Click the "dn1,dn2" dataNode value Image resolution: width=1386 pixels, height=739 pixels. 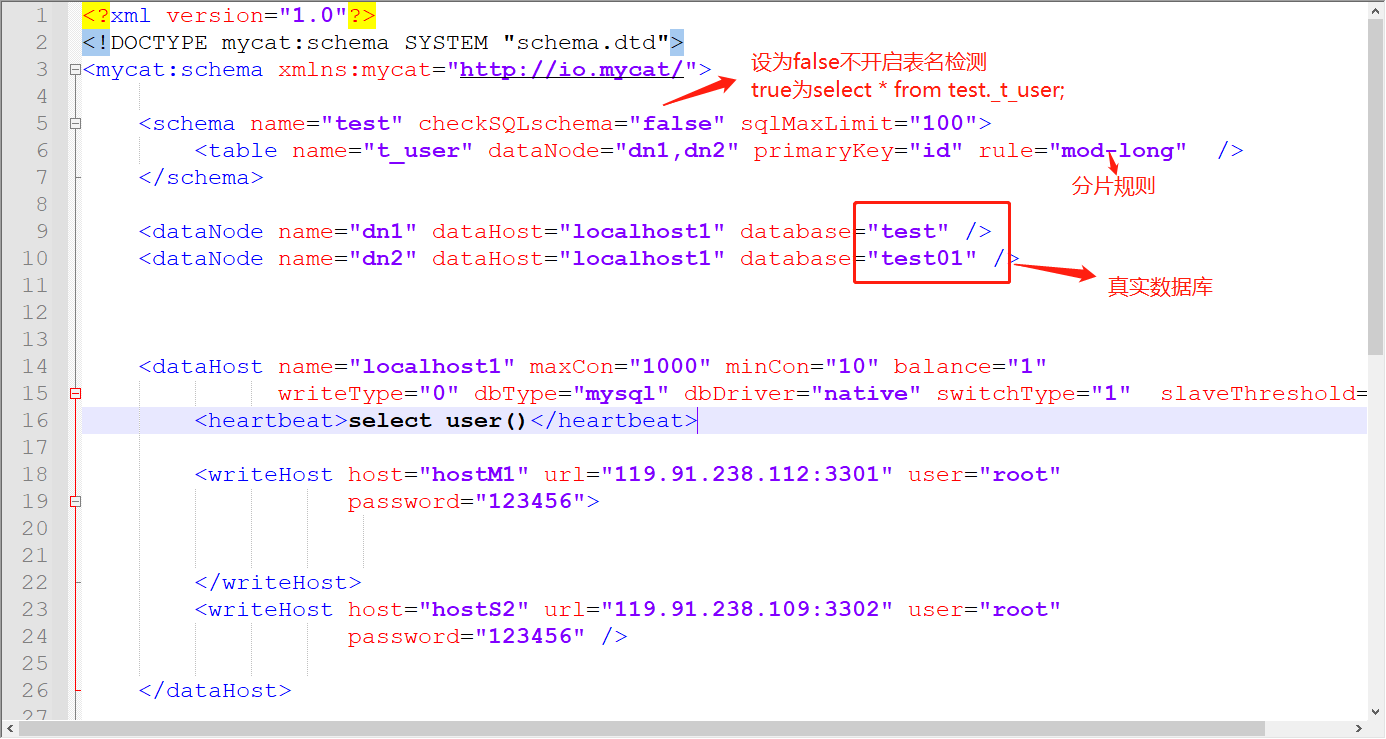(677, 151)
